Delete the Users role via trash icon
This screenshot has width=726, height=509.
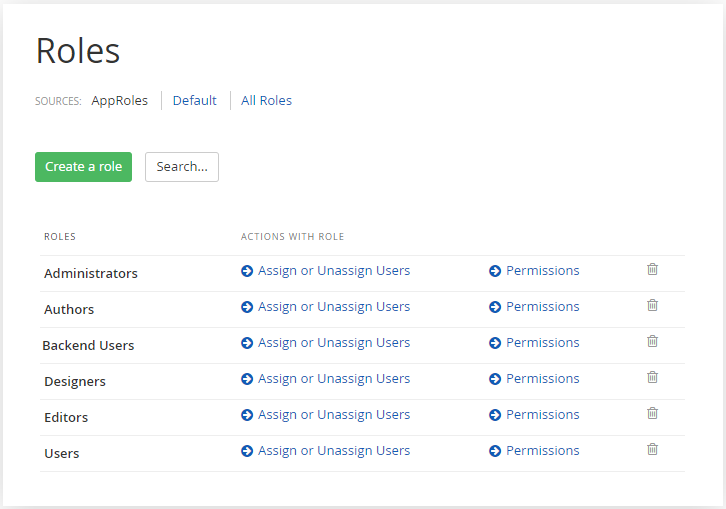tap(652, 450)
